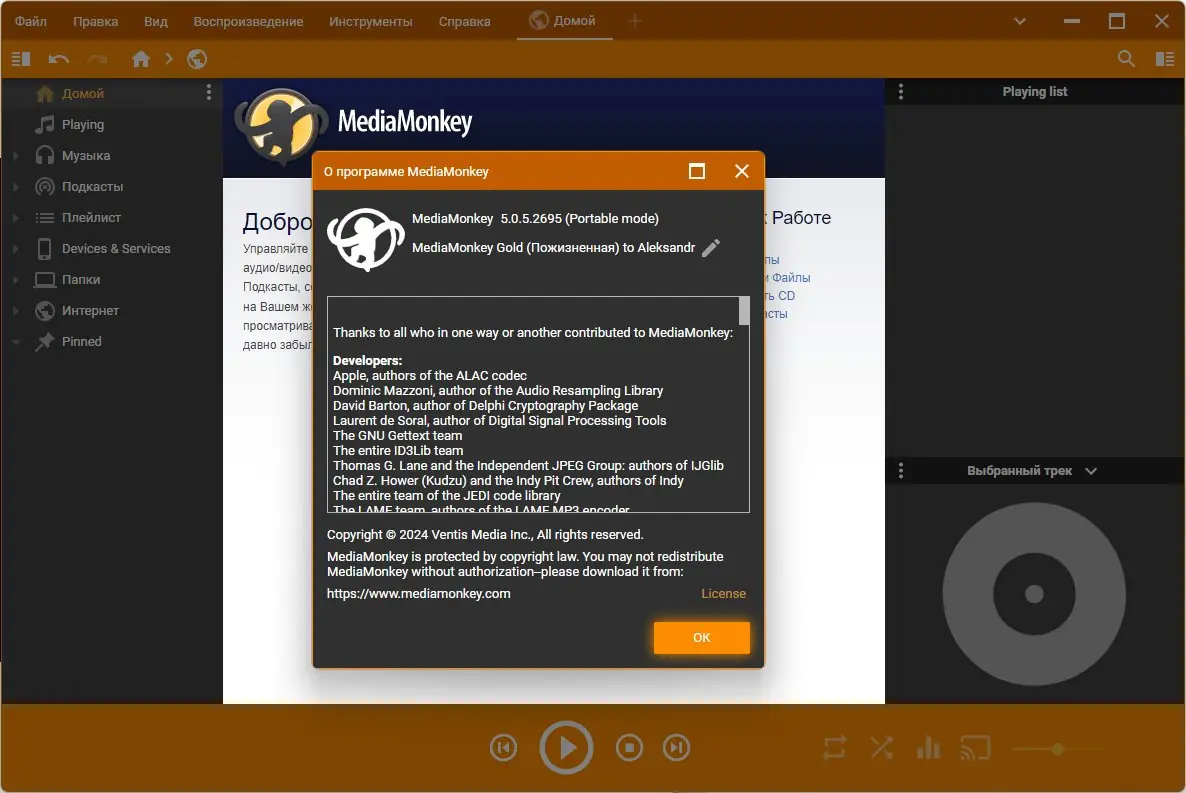Select Папки in the sidebar
1186x793 pixels.
click(x=80, y=279)
